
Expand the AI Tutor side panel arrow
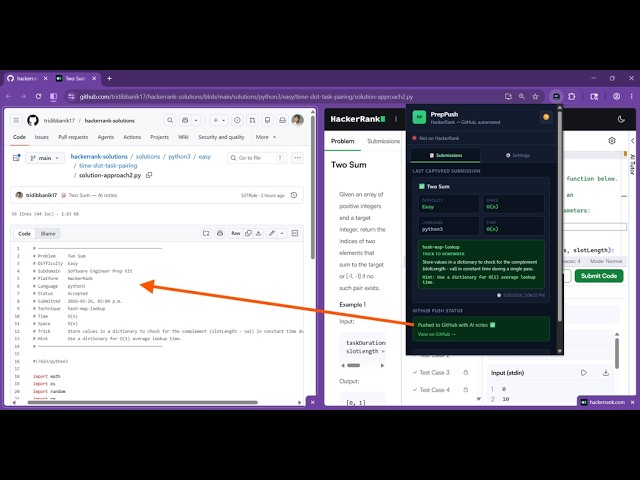(x=633, y=141)
